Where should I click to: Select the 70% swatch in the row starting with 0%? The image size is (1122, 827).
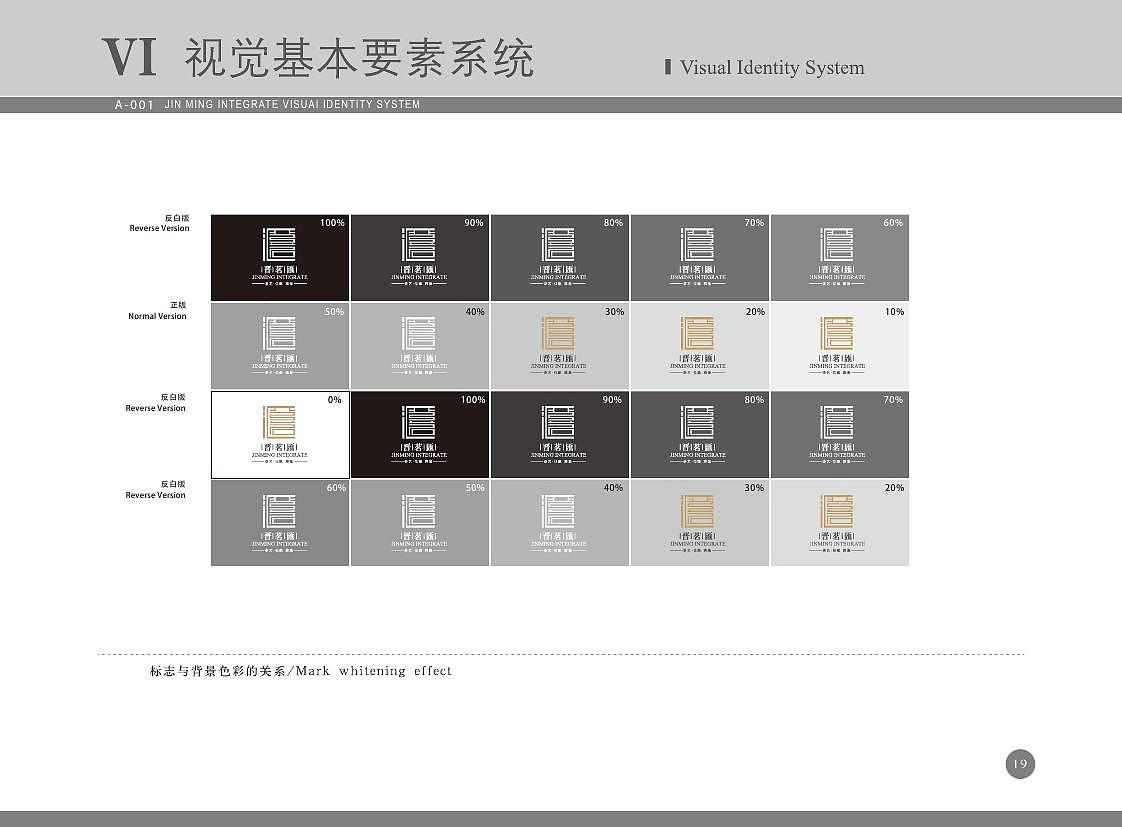tap(840, 434)
